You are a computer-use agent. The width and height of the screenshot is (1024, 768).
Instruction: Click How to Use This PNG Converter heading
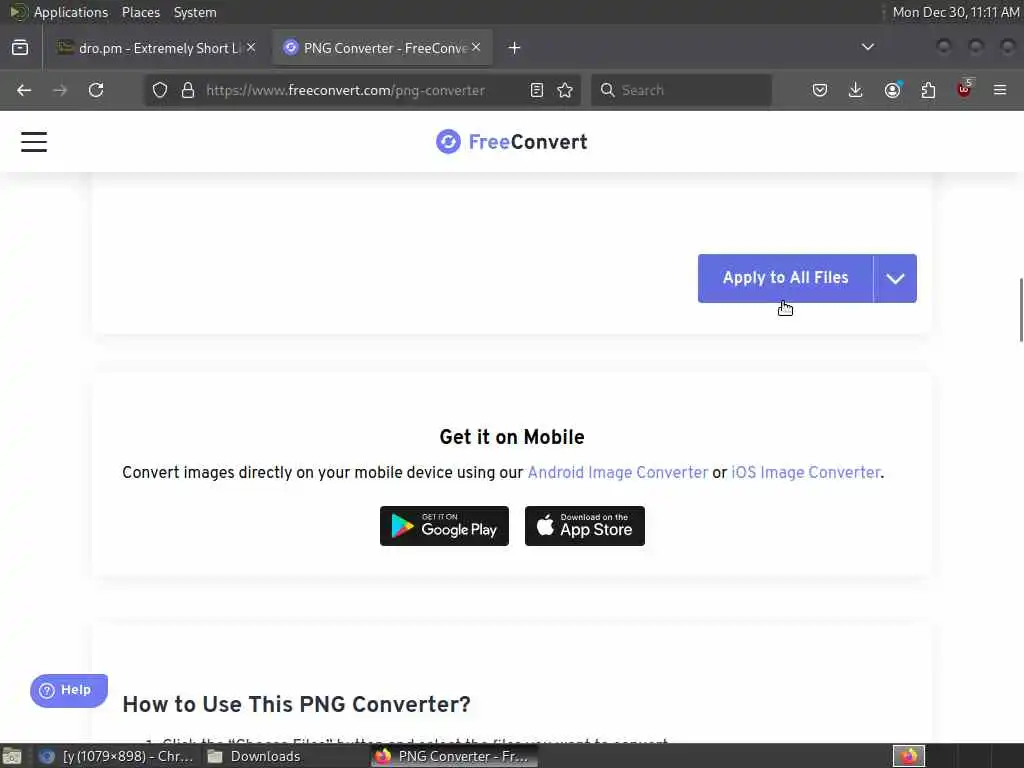pyautogui.click(x=296, y=704)
